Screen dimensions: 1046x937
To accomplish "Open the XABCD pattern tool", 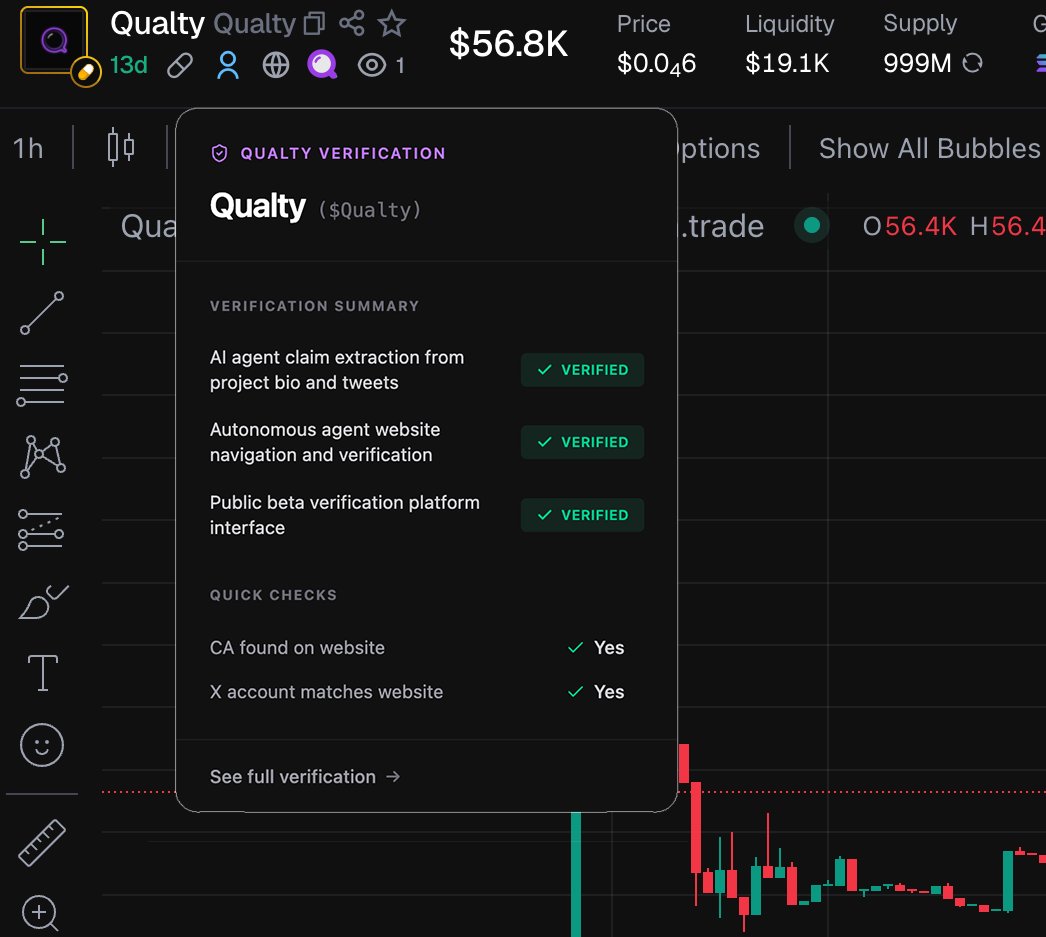I will coord(42,456).
